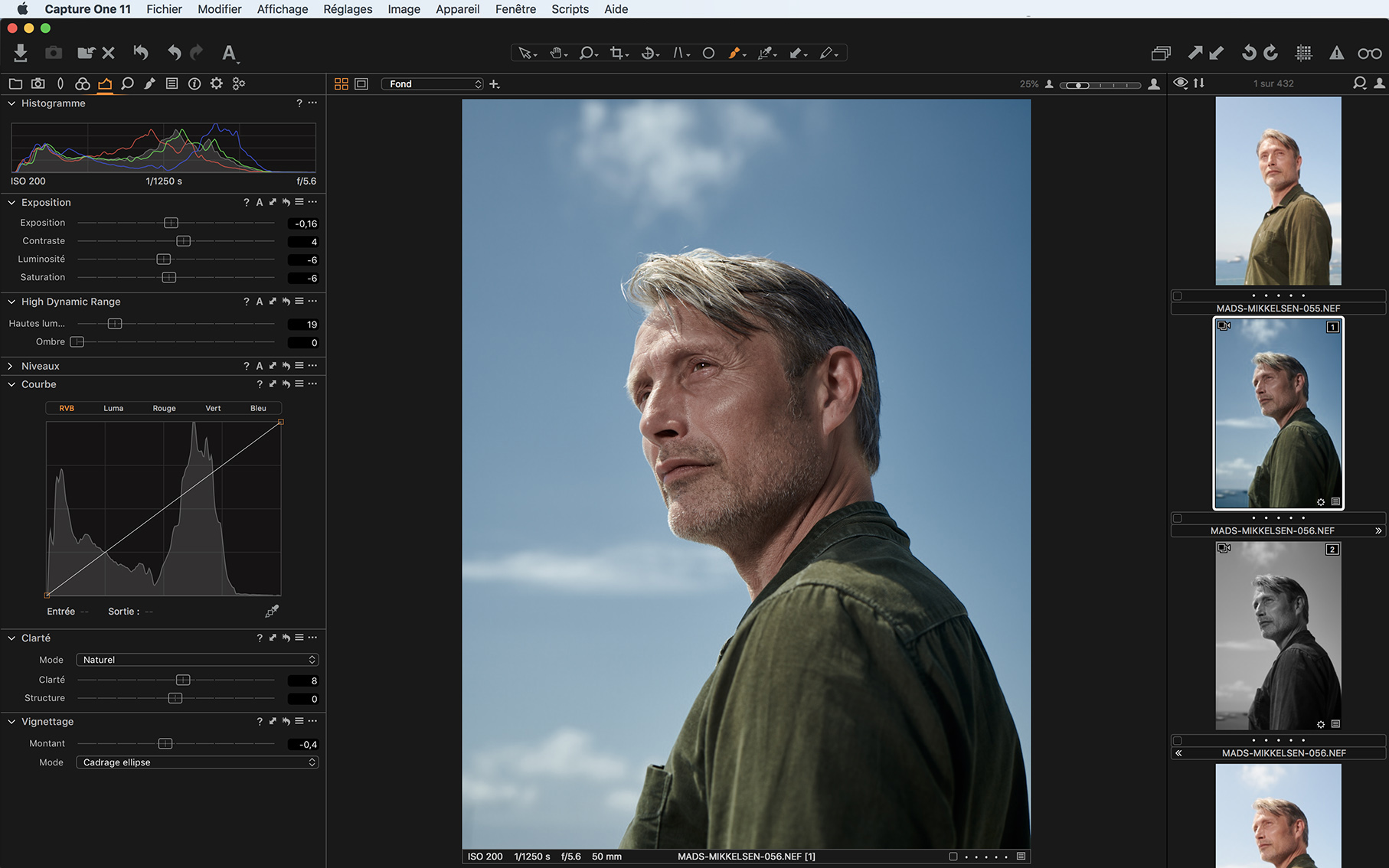Viewport: 1389px width, 868px height.
Task: Open the Clarté mode dropdown showing Naturel
Action: [197, 659]
